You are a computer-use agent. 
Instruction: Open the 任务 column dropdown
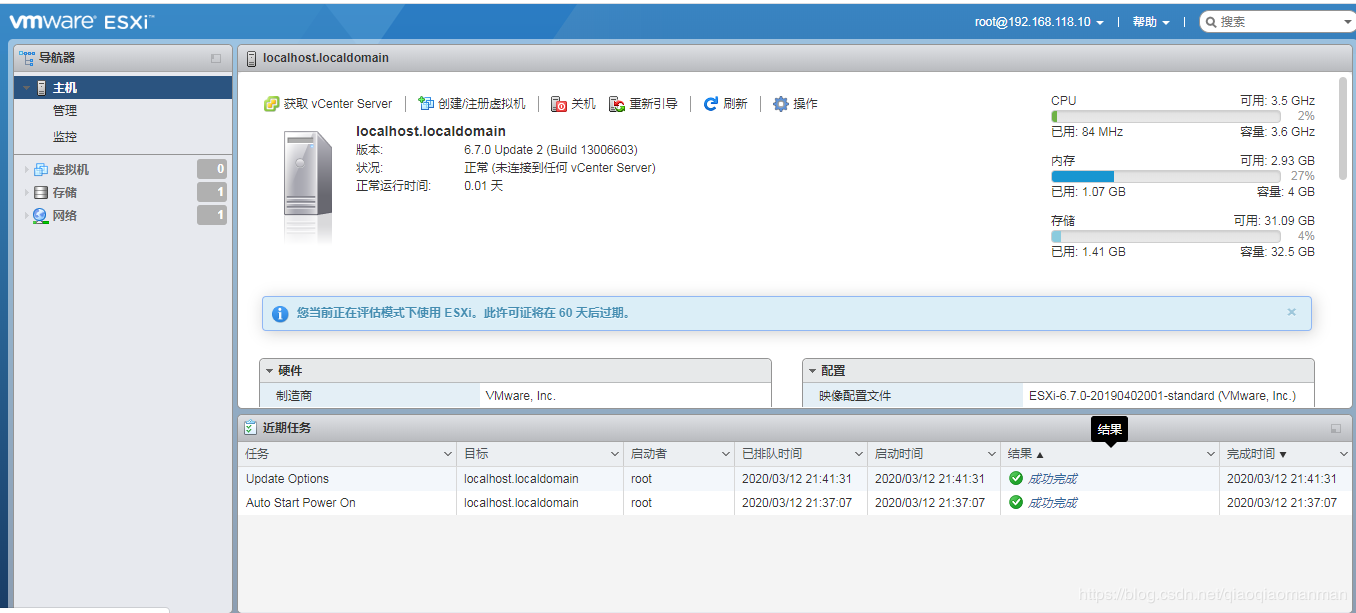pyautogui.click(x=447, y=454)
